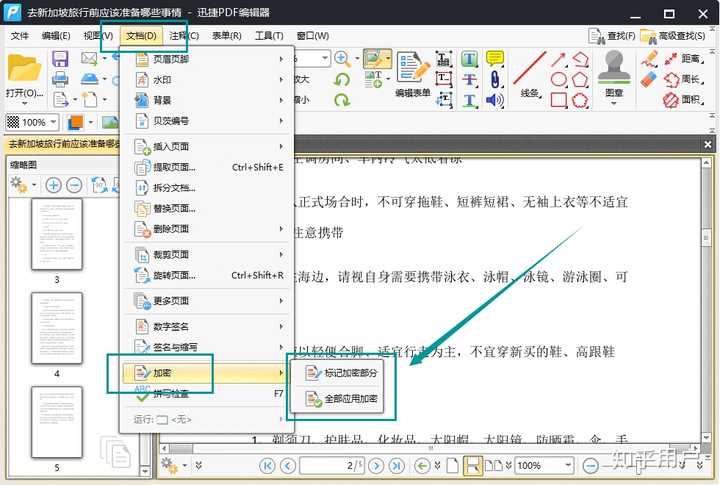Open 数字签名 submenu
Viewport: 720px width, 485px height.
[207, 327]
